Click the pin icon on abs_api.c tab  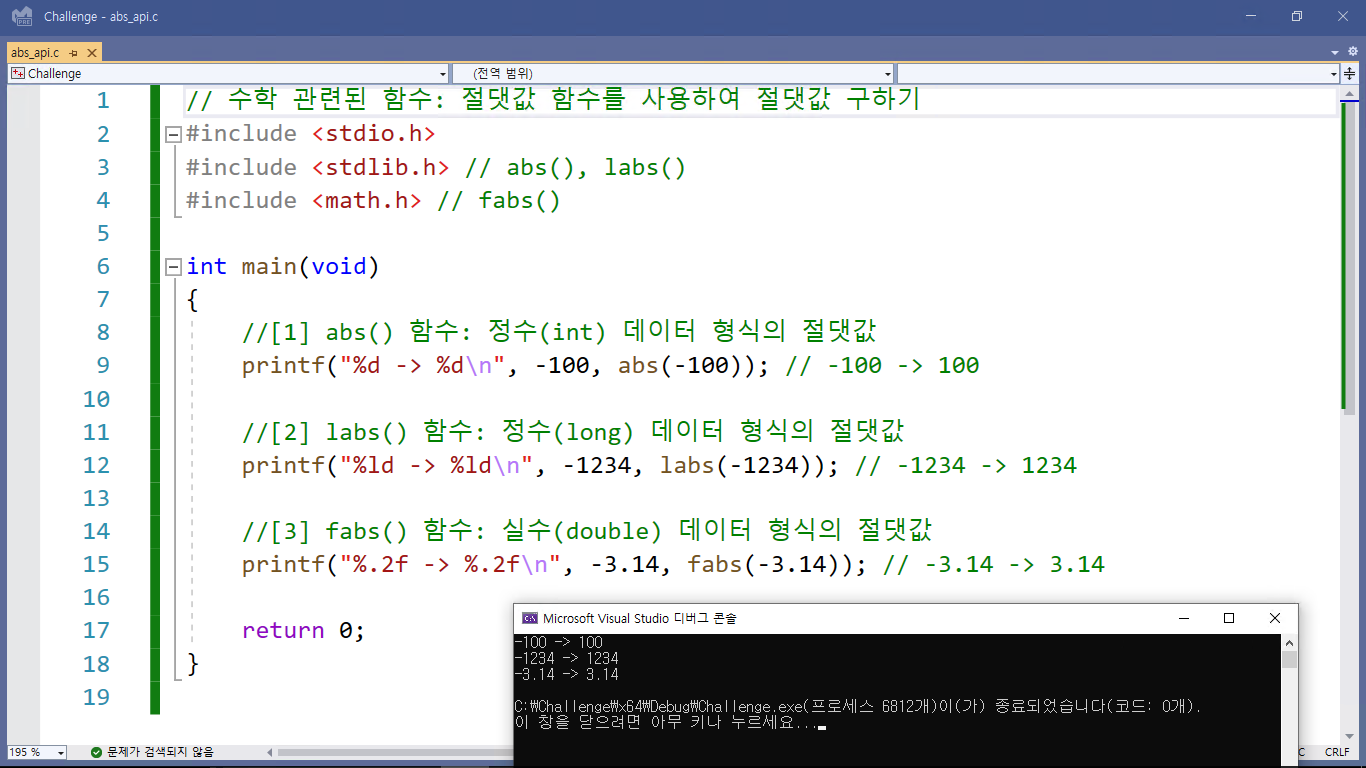(x=73, y=52)
